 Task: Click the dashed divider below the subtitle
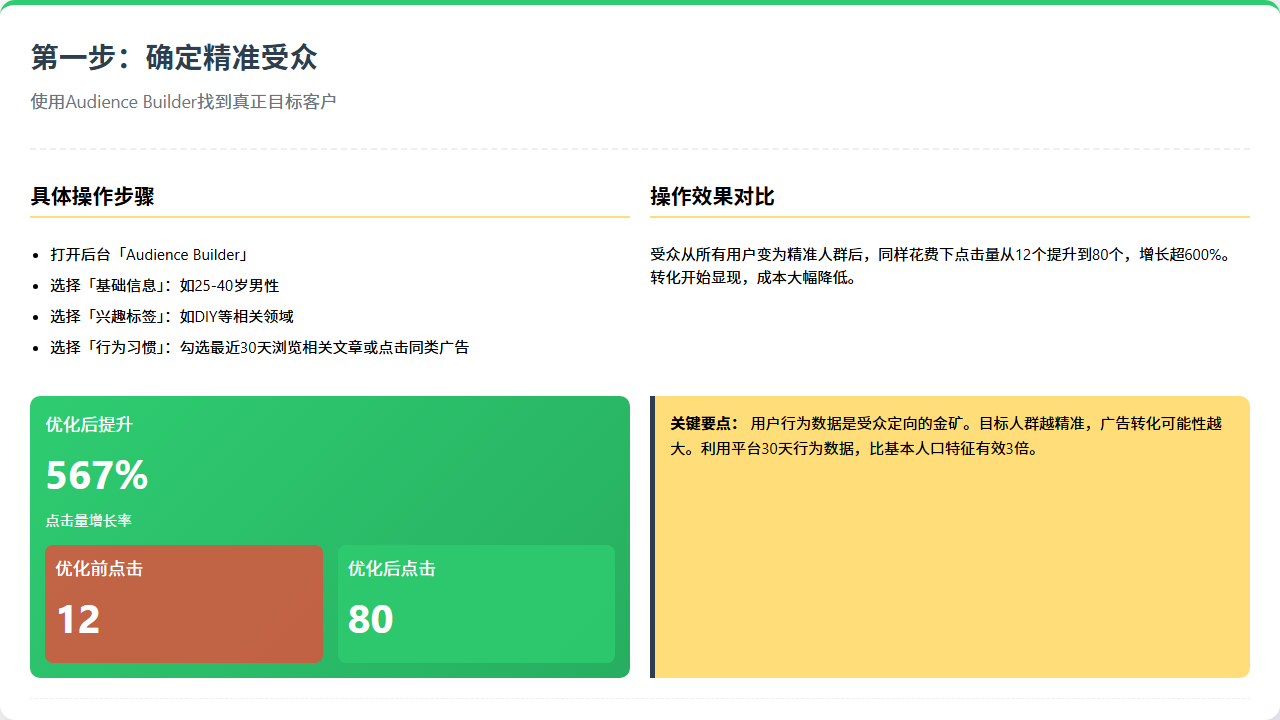click(x=640, y=149)
